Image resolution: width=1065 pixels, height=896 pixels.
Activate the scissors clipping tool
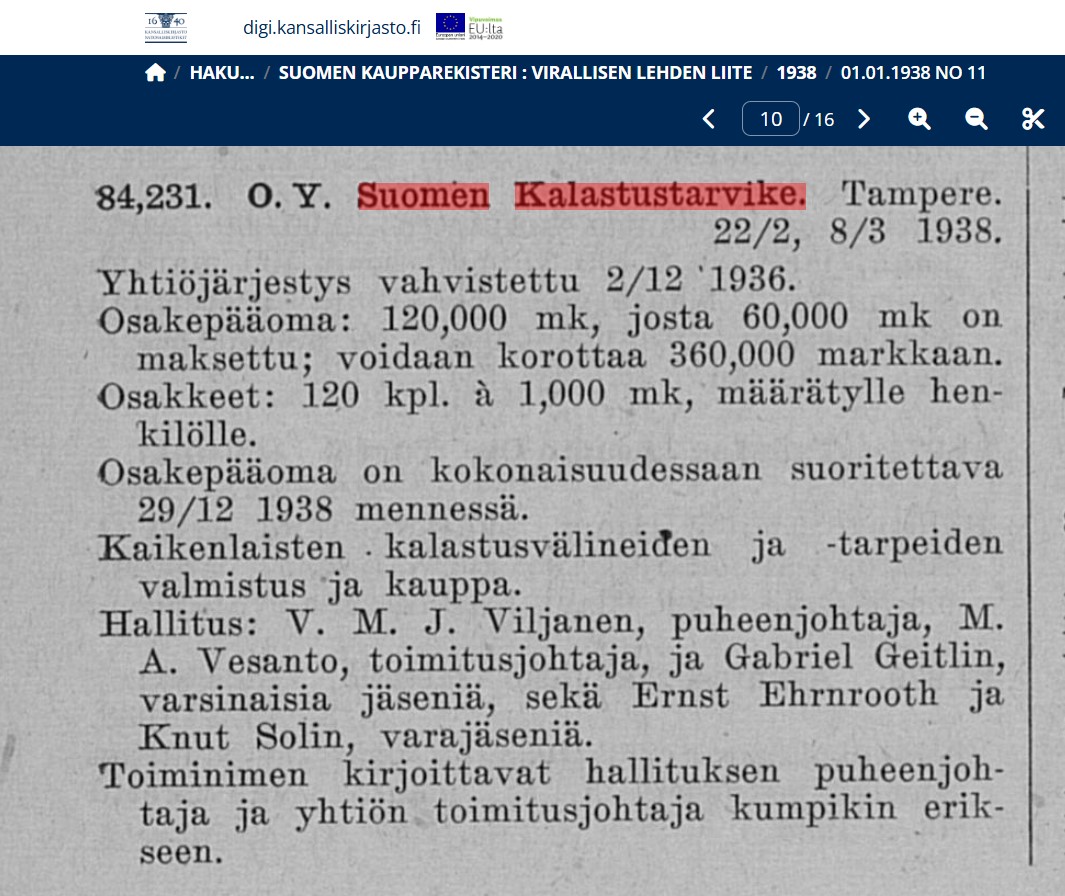[1033, 119]
